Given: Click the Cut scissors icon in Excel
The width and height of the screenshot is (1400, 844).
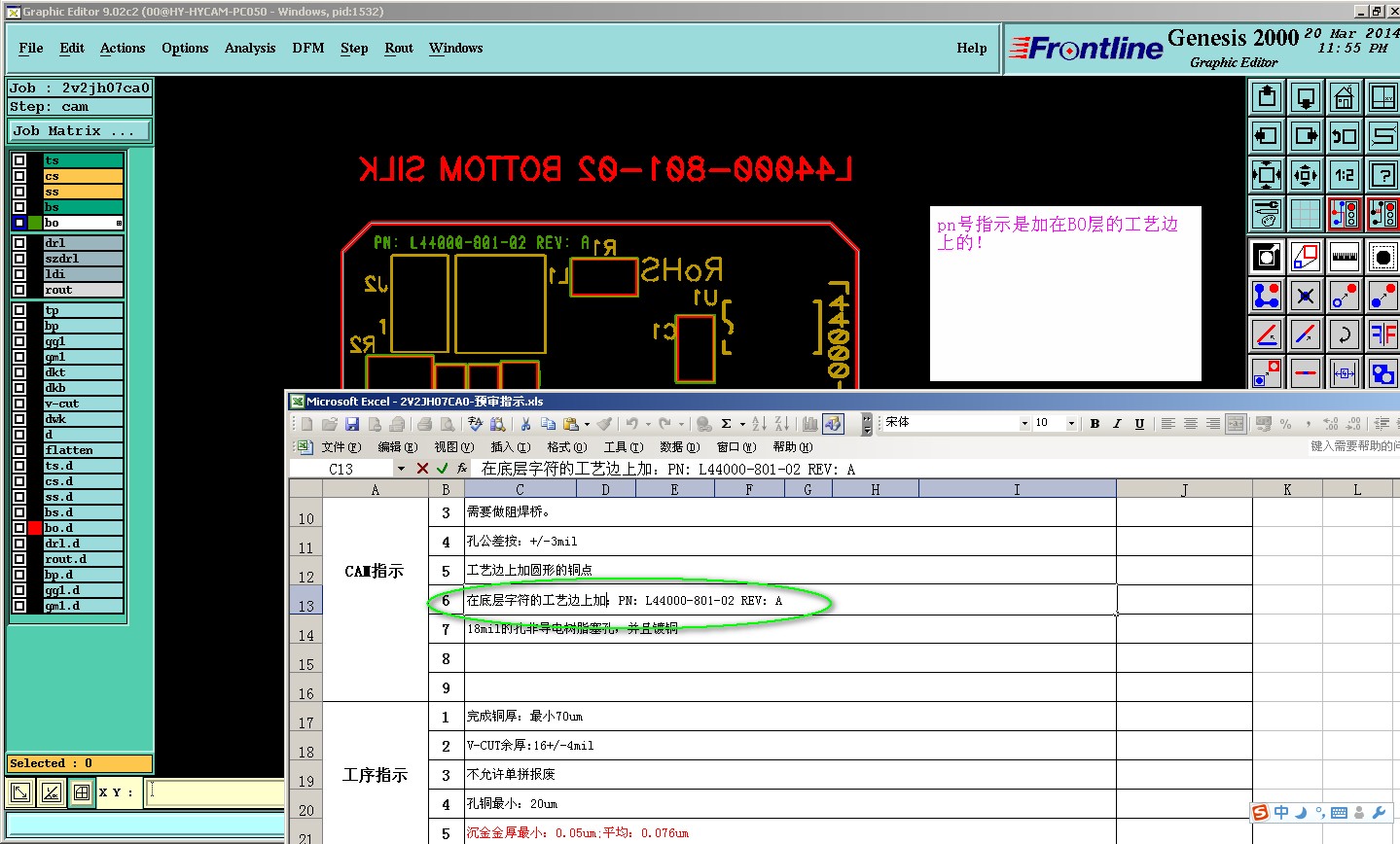Looking at the screenshot, I should click(525, 424).
